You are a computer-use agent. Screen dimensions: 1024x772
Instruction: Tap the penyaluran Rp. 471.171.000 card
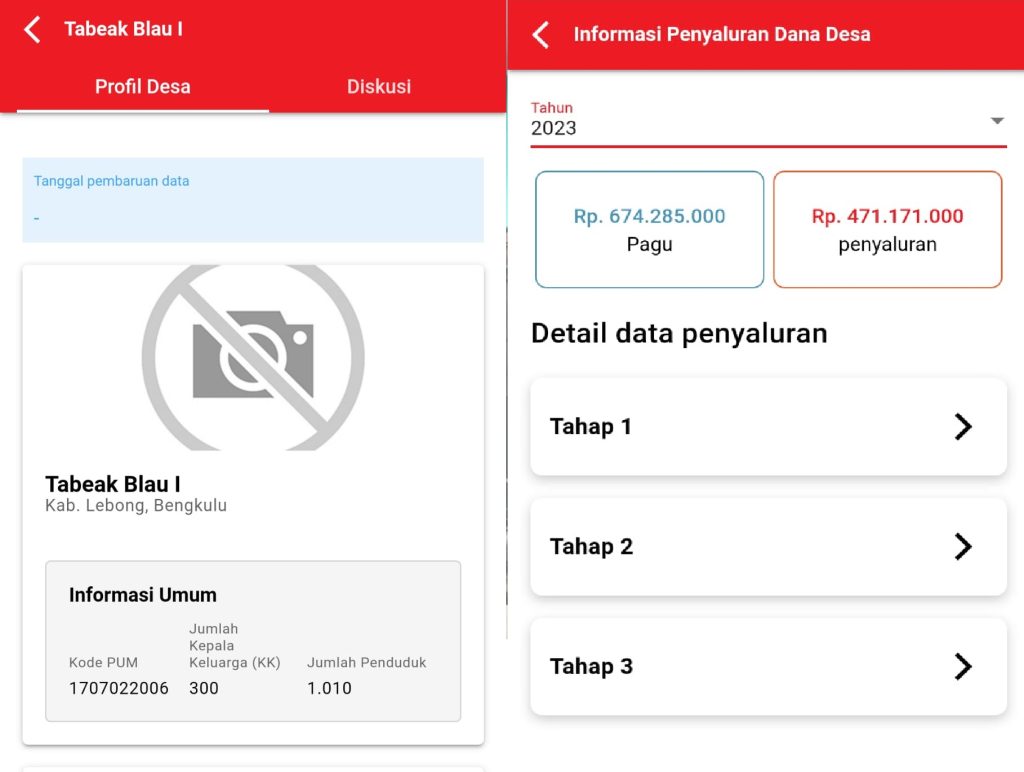click(x=887, y=229)
